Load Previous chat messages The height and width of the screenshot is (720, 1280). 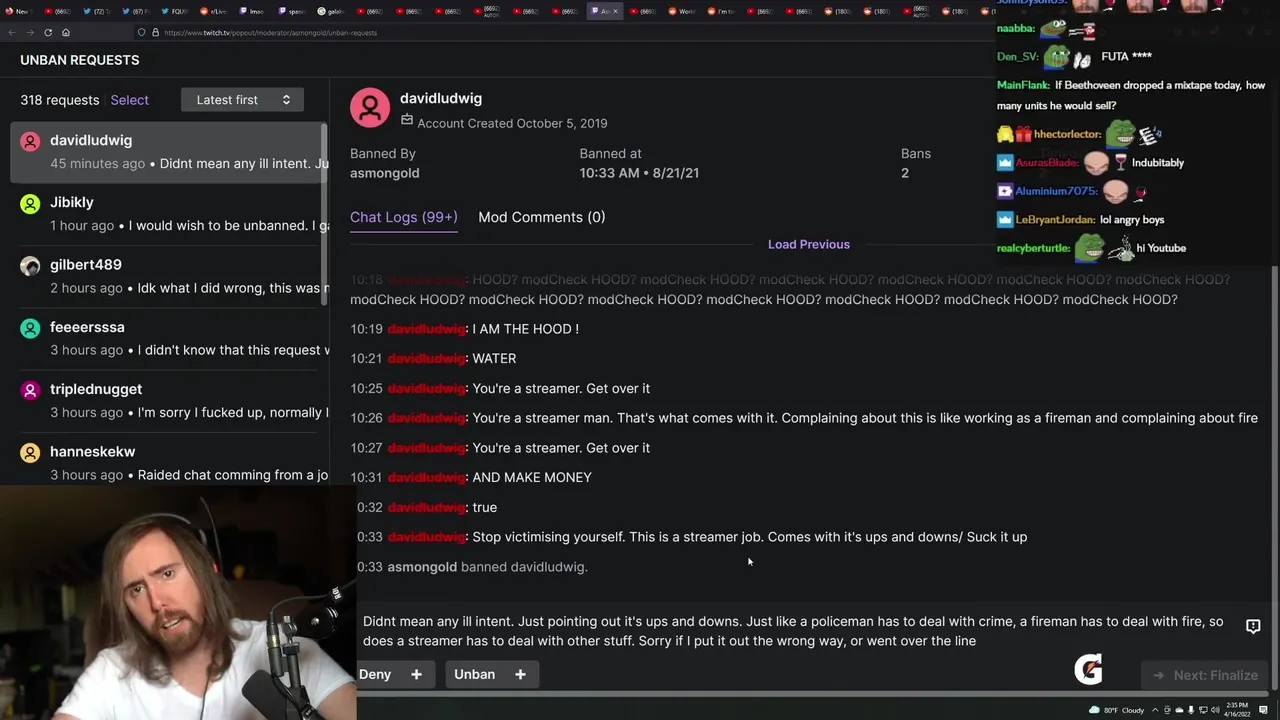click(x=809, y=244)
